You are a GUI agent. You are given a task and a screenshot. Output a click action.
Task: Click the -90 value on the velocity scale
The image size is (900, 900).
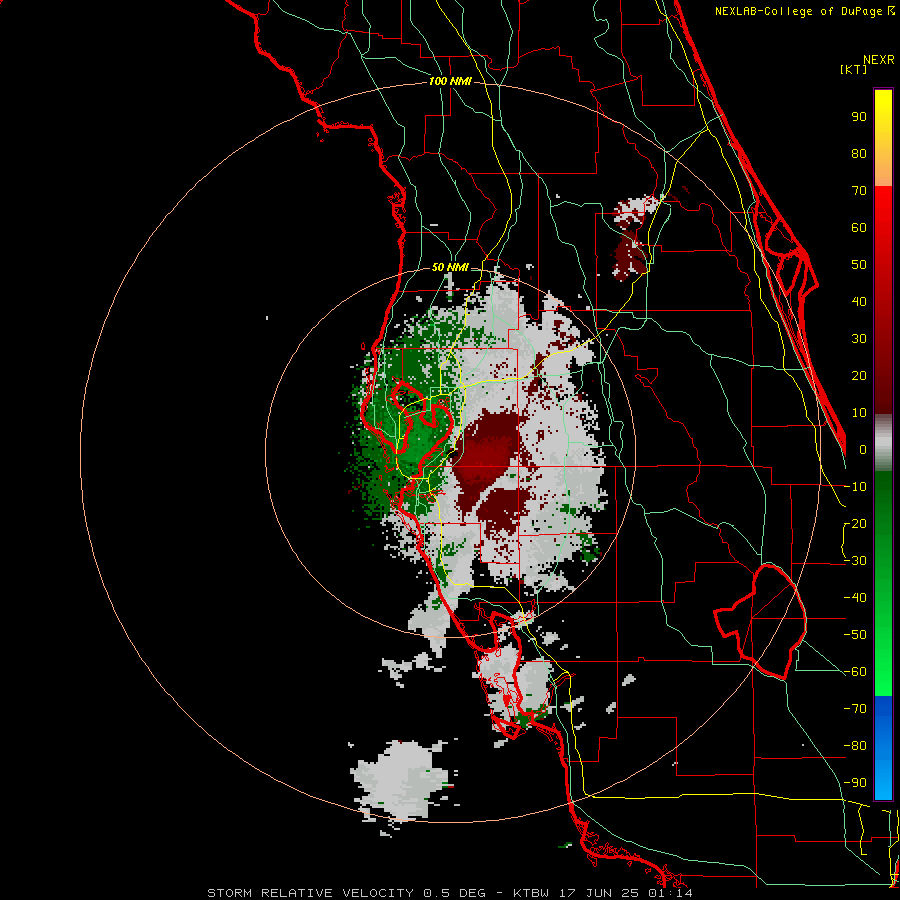tap(855, 782)
